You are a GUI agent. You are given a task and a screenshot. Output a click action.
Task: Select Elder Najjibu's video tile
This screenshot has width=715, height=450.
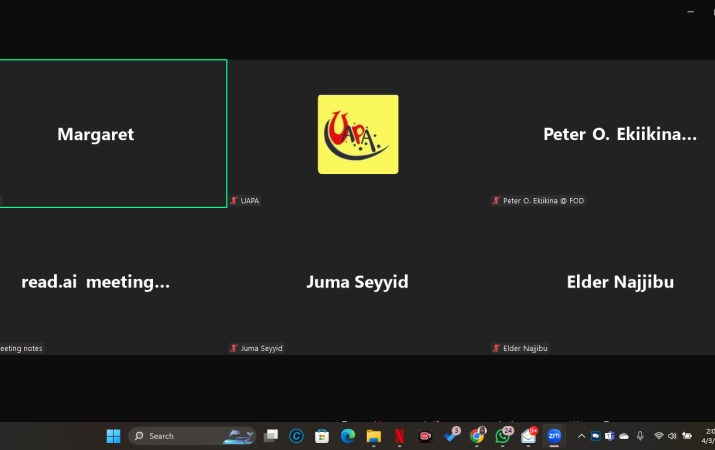click(x=602, y=281)
